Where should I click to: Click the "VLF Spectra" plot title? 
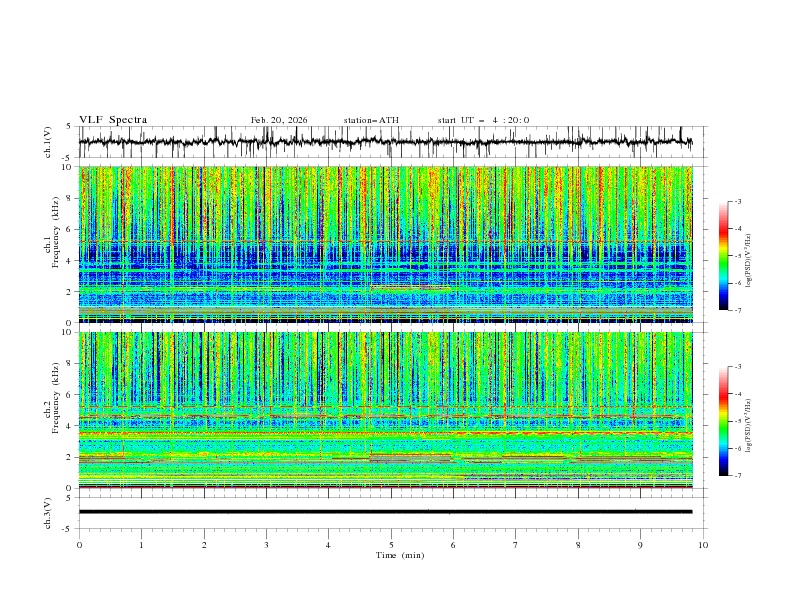pyautogui.click(x=113, y=120)
